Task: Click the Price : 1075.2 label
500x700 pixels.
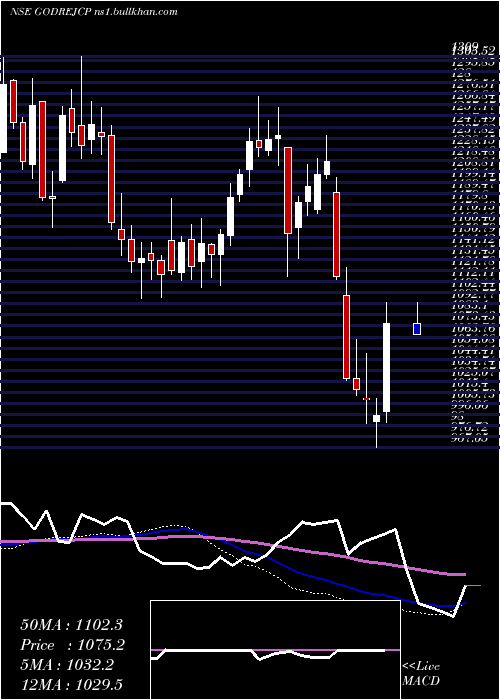Action: [72, 645]
